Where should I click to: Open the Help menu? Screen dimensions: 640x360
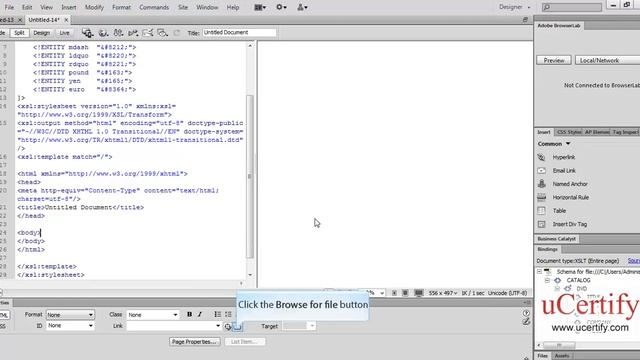point(233,7)
